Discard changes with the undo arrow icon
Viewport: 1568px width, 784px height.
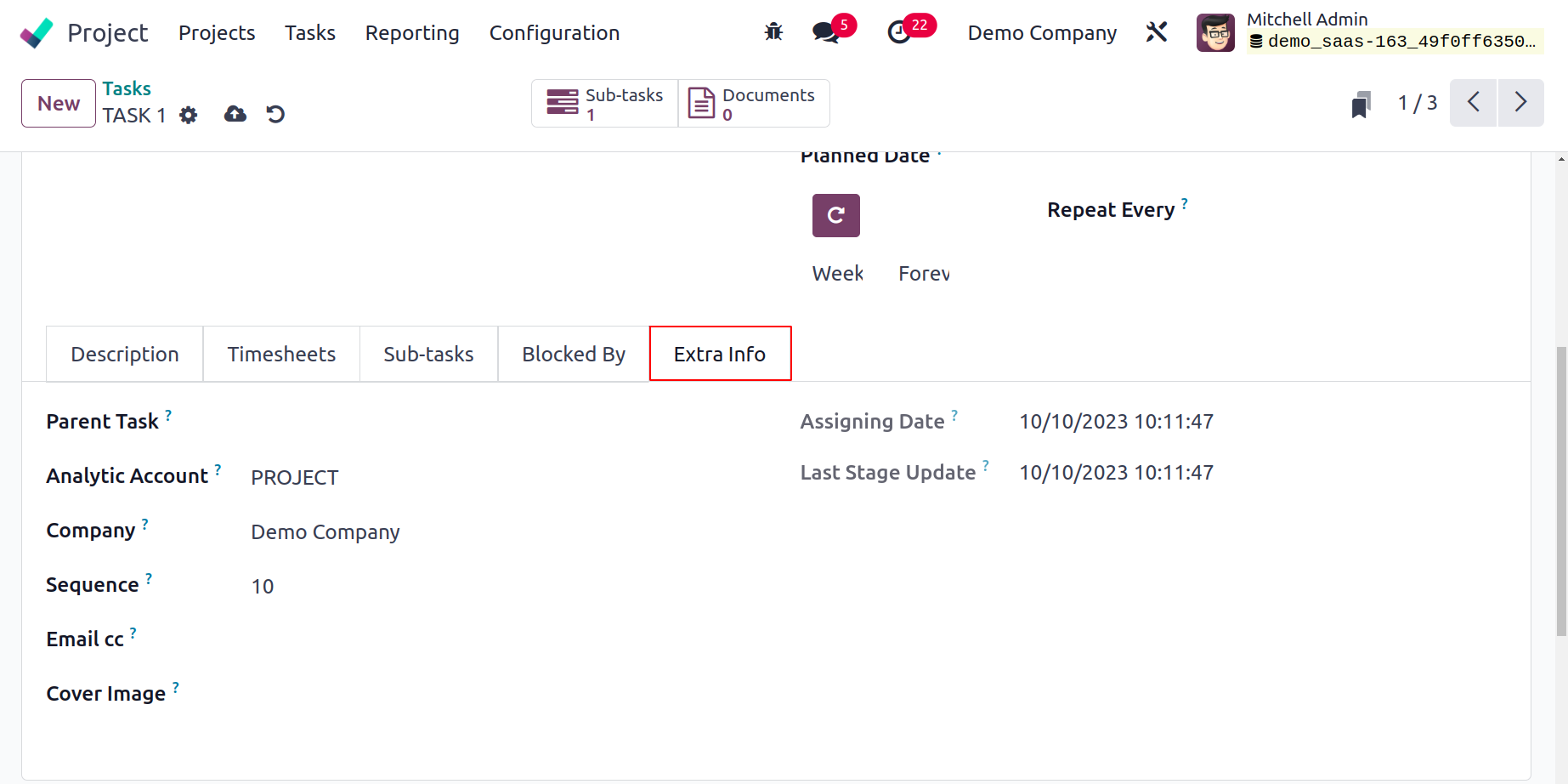[275, 114]
